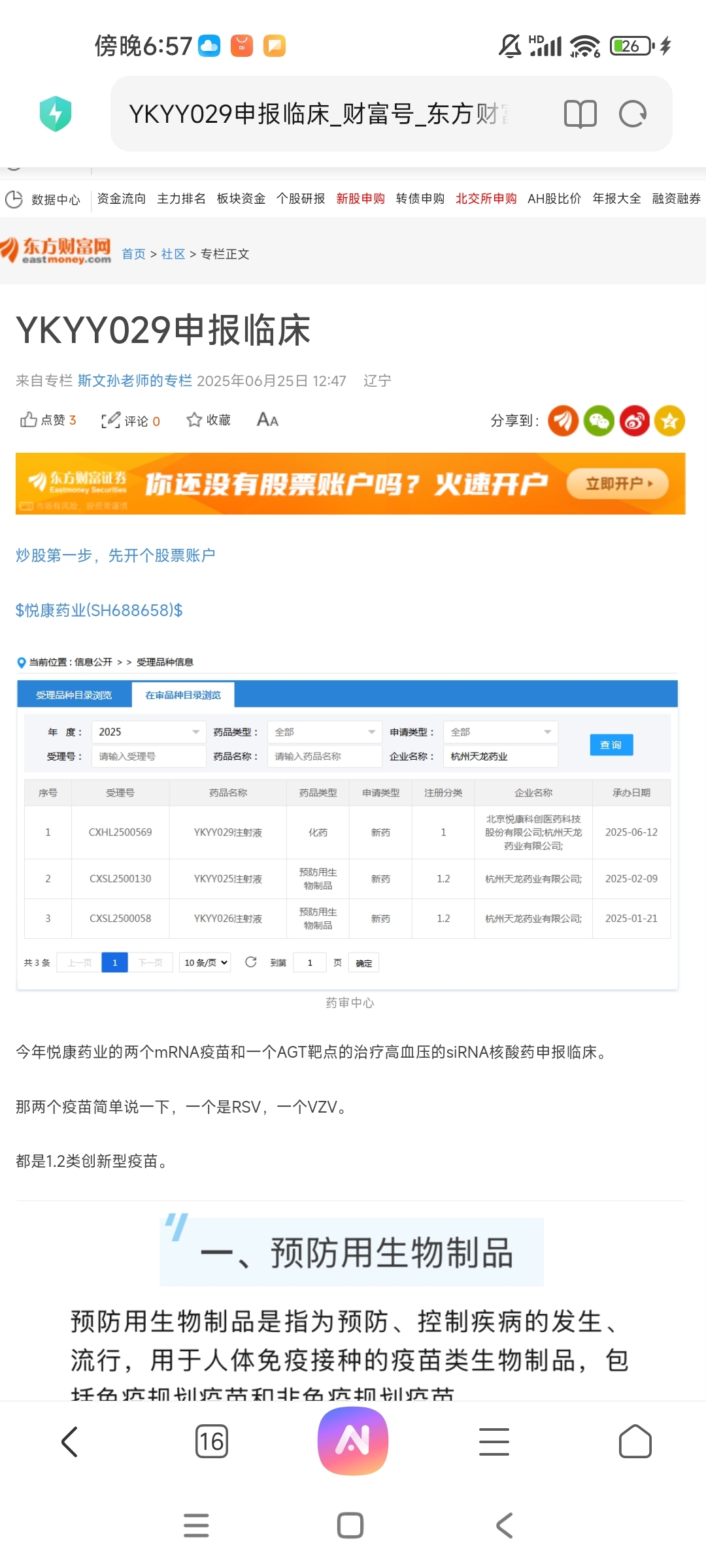Select article title YKYY029申报临床

click(163, 330)
